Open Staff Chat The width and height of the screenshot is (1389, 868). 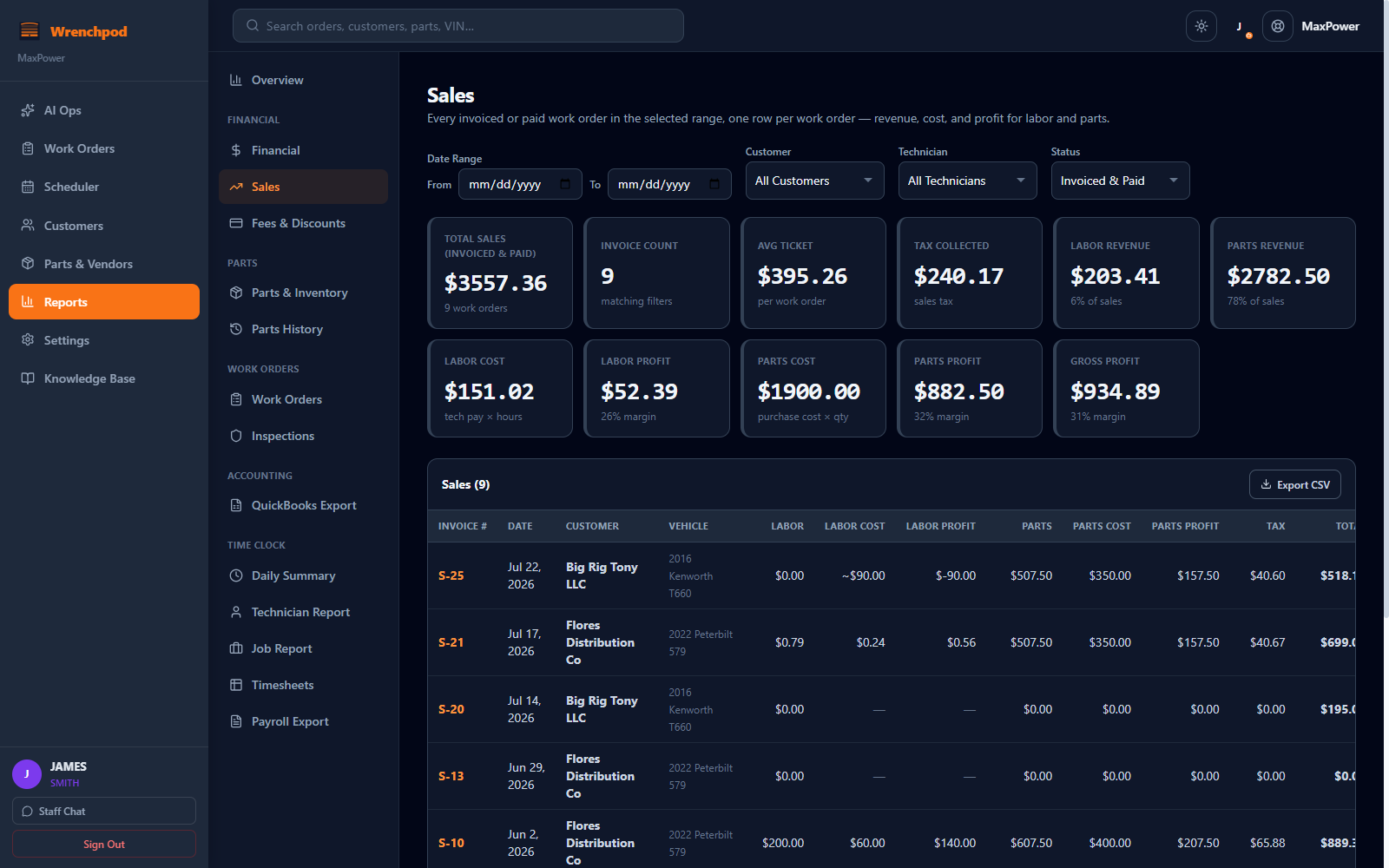(x=104, y=811)
